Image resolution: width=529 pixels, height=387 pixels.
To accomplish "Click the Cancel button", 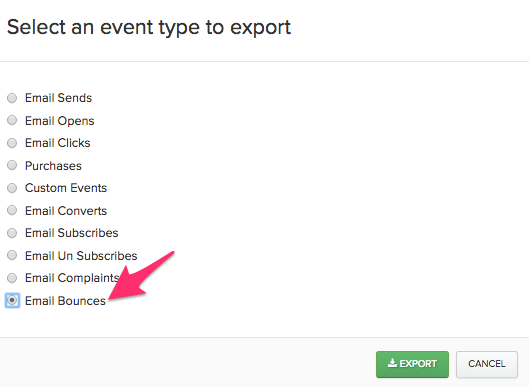I will (x=486, y=364).
